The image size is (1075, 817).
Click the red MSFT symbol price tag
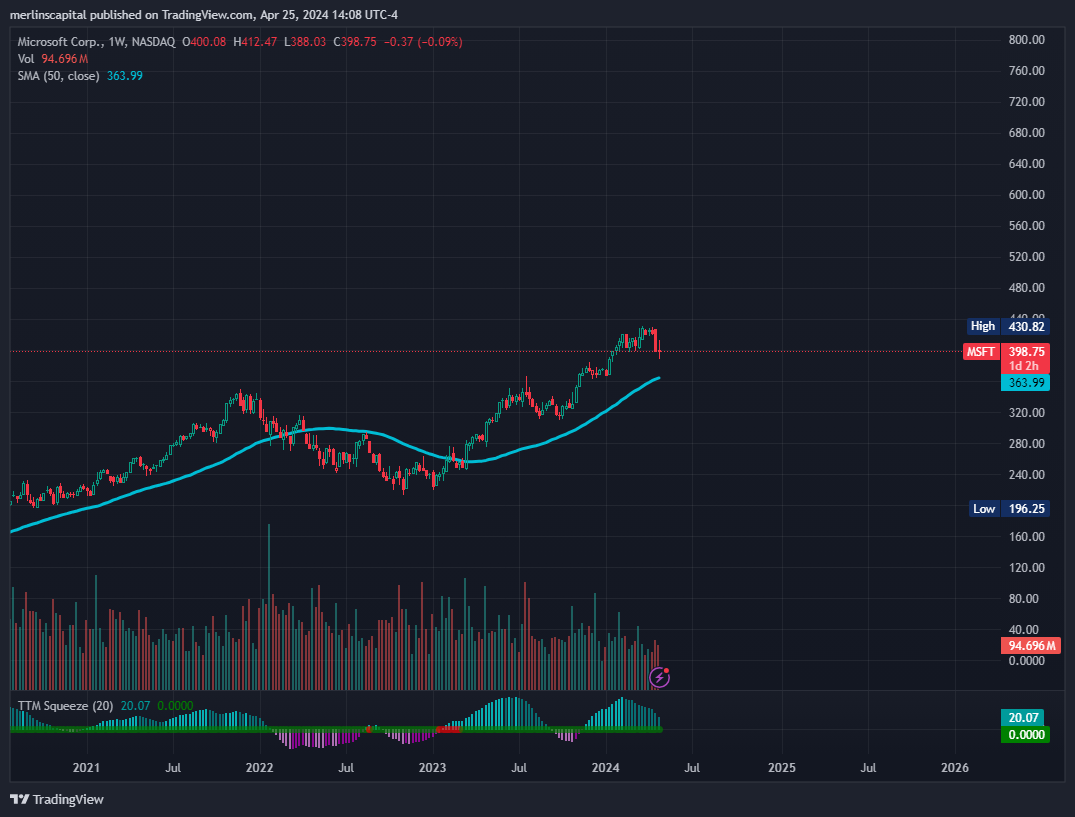(981, 352)
